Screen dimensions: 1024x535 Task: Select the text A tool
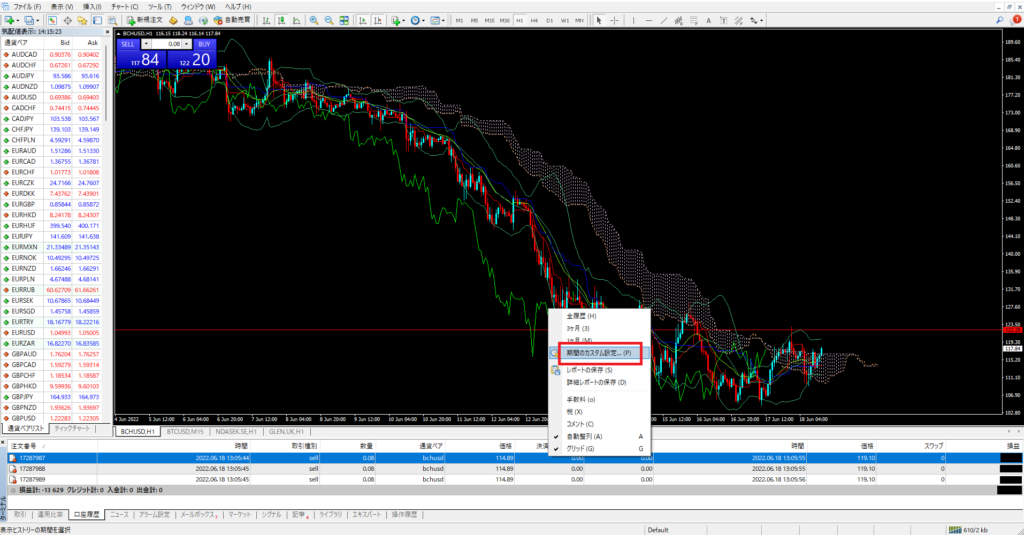[709, 20]
